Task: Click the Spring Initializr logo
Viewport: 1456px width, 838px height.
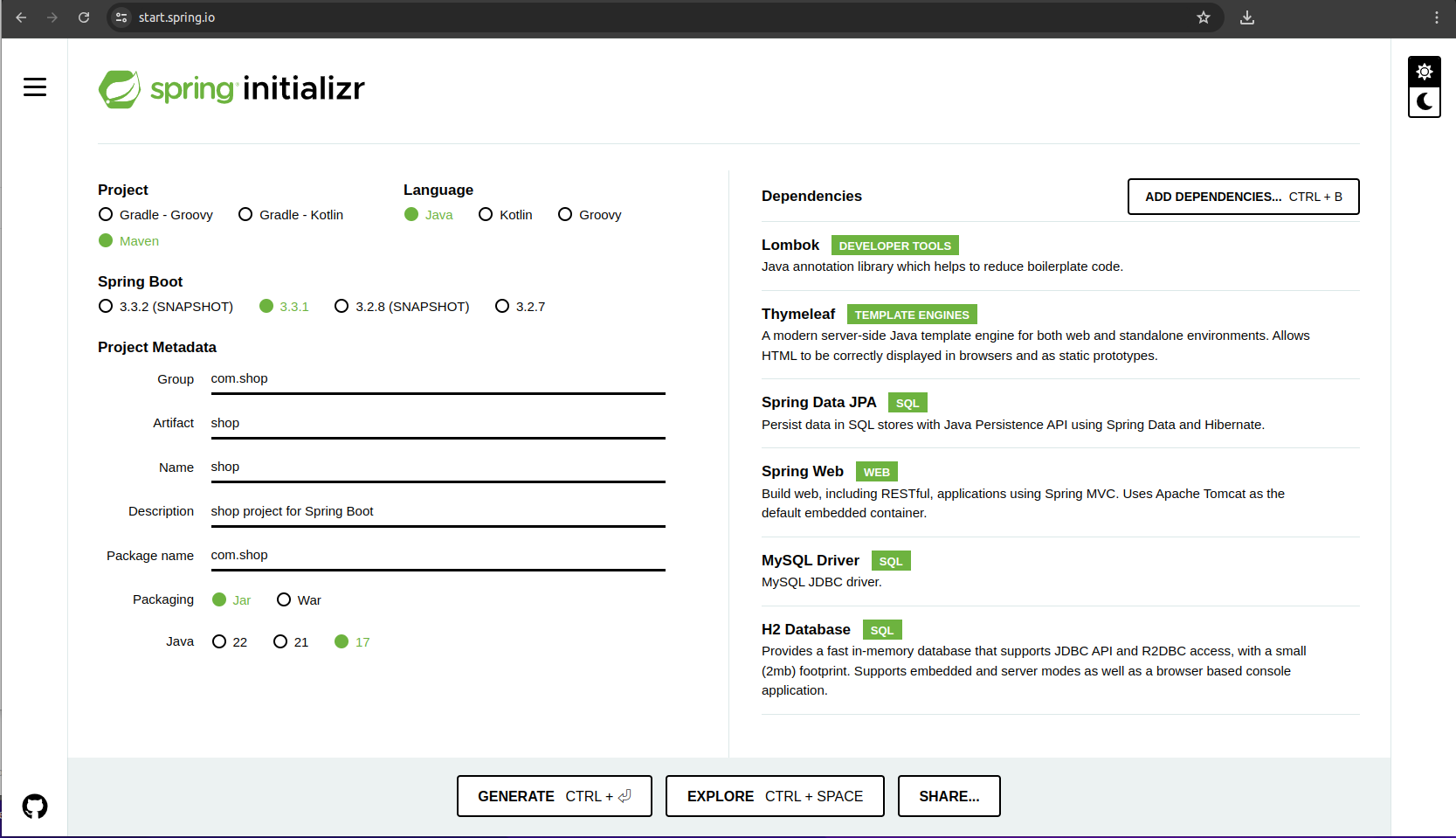Action: 231,88
